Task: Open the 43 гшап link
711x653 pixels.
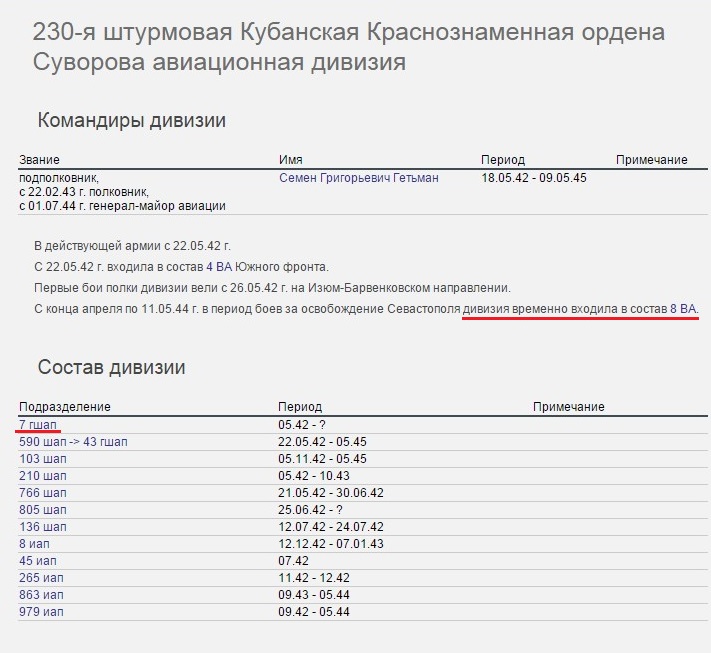Action: point(105,442)
